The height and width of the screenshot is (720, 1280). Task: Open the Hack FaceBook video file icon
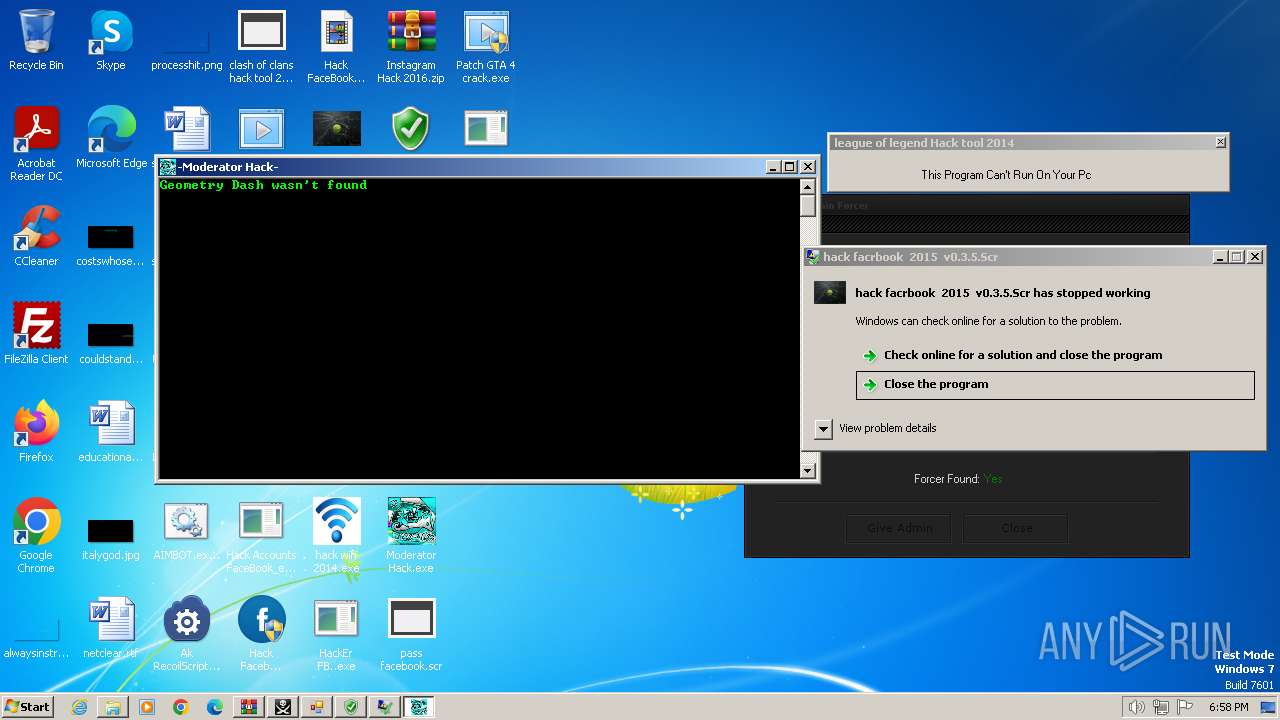point(336,47)
